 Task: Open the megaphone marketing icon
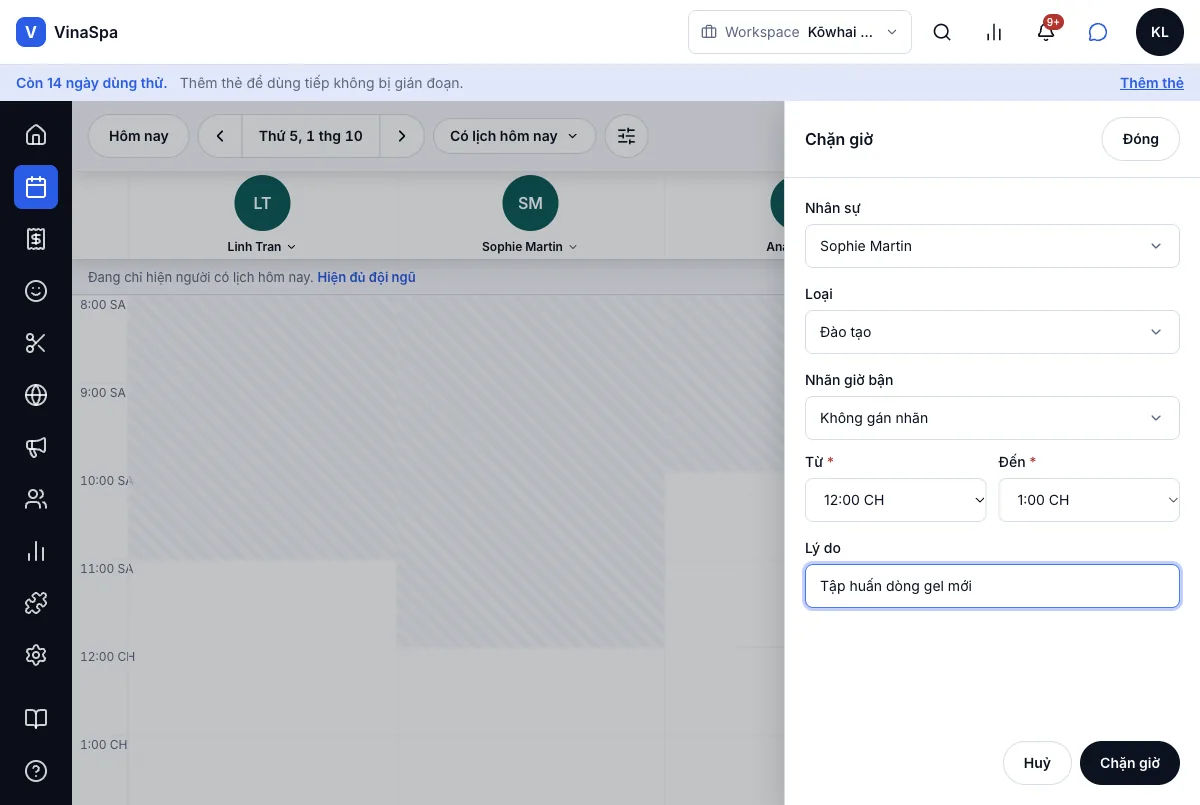36,447
